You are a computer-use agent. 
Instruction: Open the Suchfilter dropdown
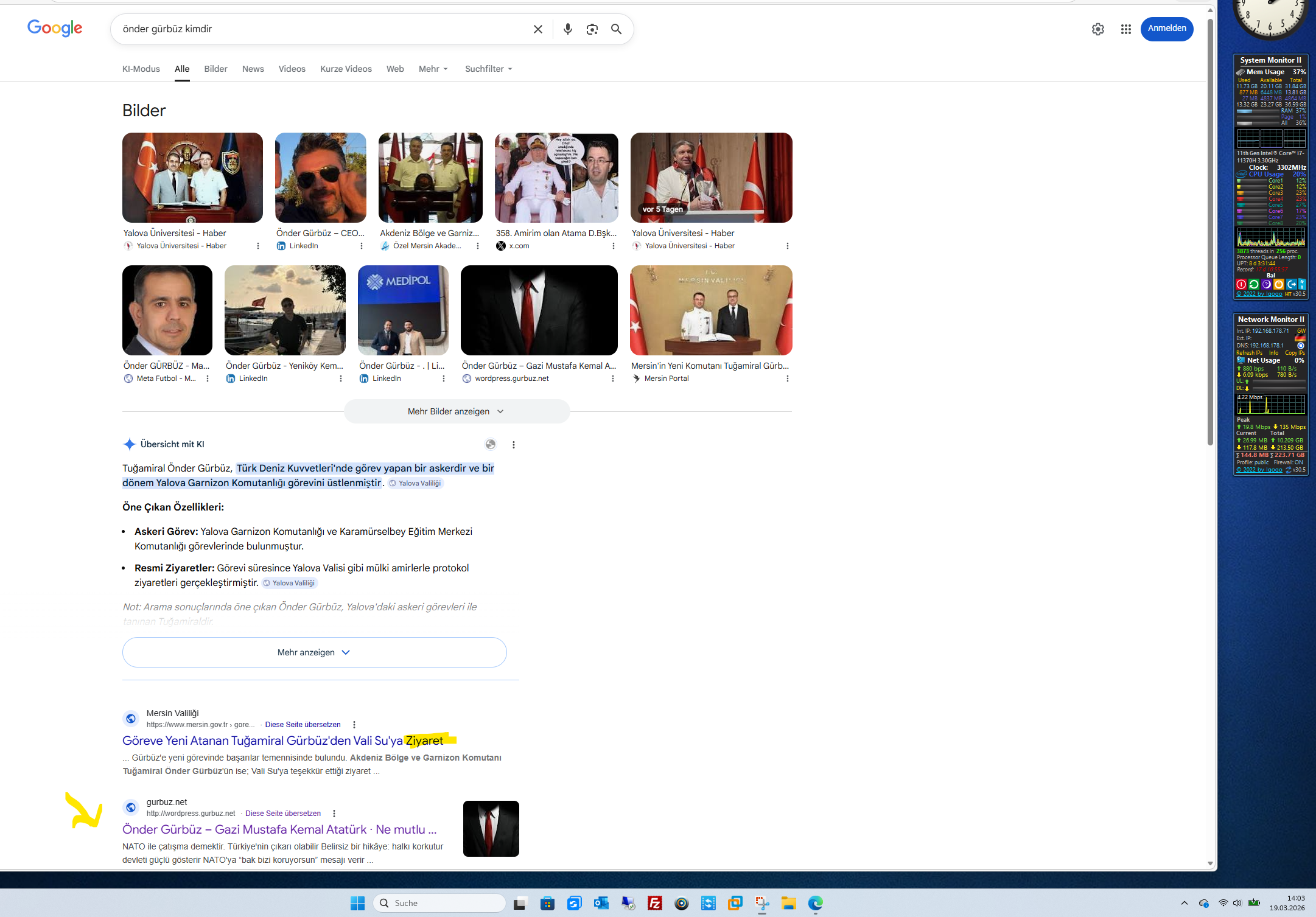coord(488,69)
